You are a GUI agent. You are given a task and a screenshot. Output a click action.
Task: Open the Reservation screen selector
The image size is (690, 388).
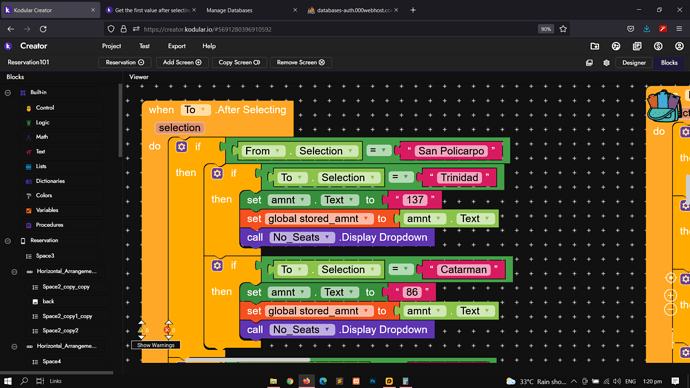tap(125, 62)
